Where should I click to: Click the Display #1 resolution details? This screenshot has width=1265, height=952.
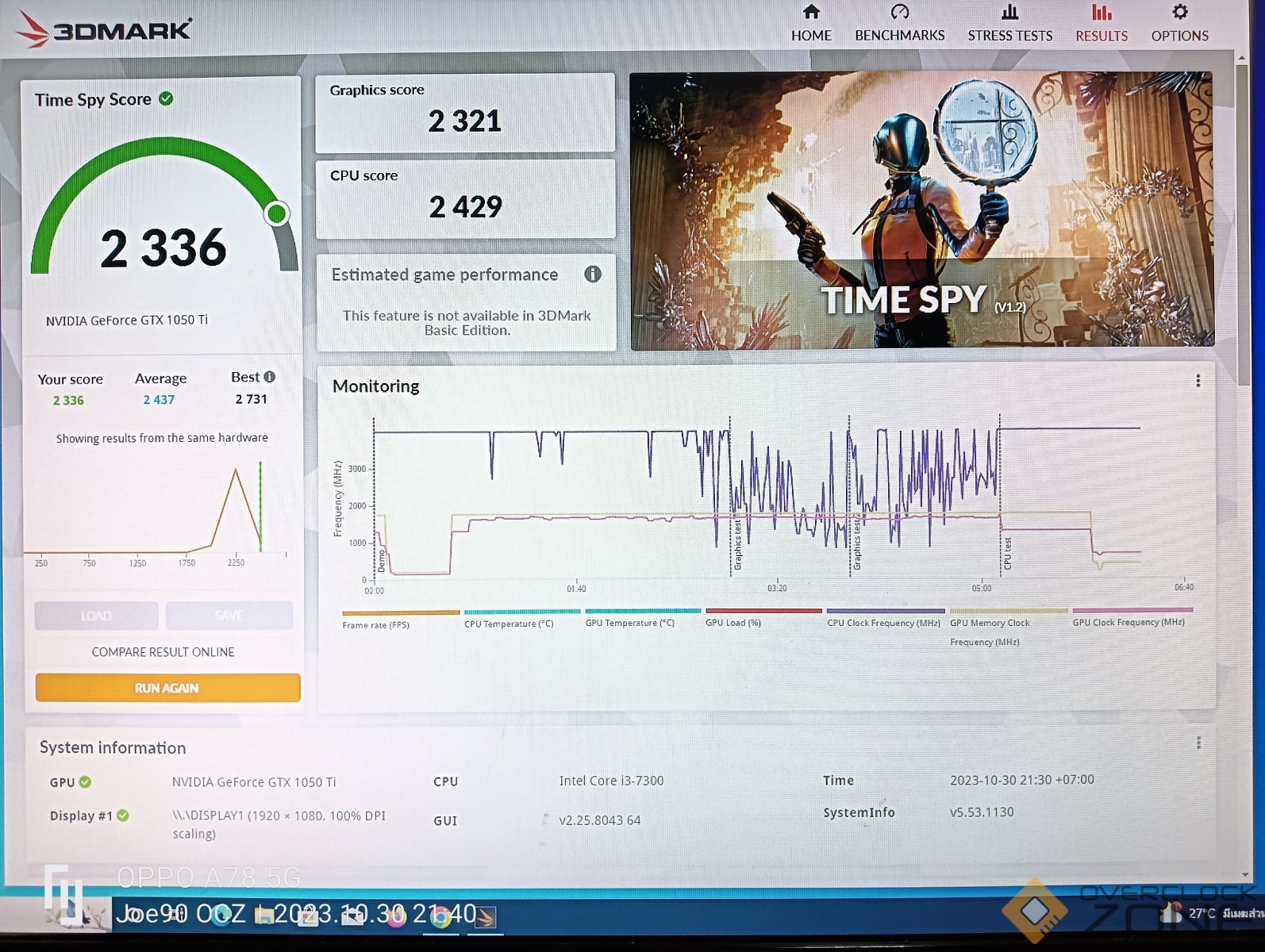(x=279, y=824)
